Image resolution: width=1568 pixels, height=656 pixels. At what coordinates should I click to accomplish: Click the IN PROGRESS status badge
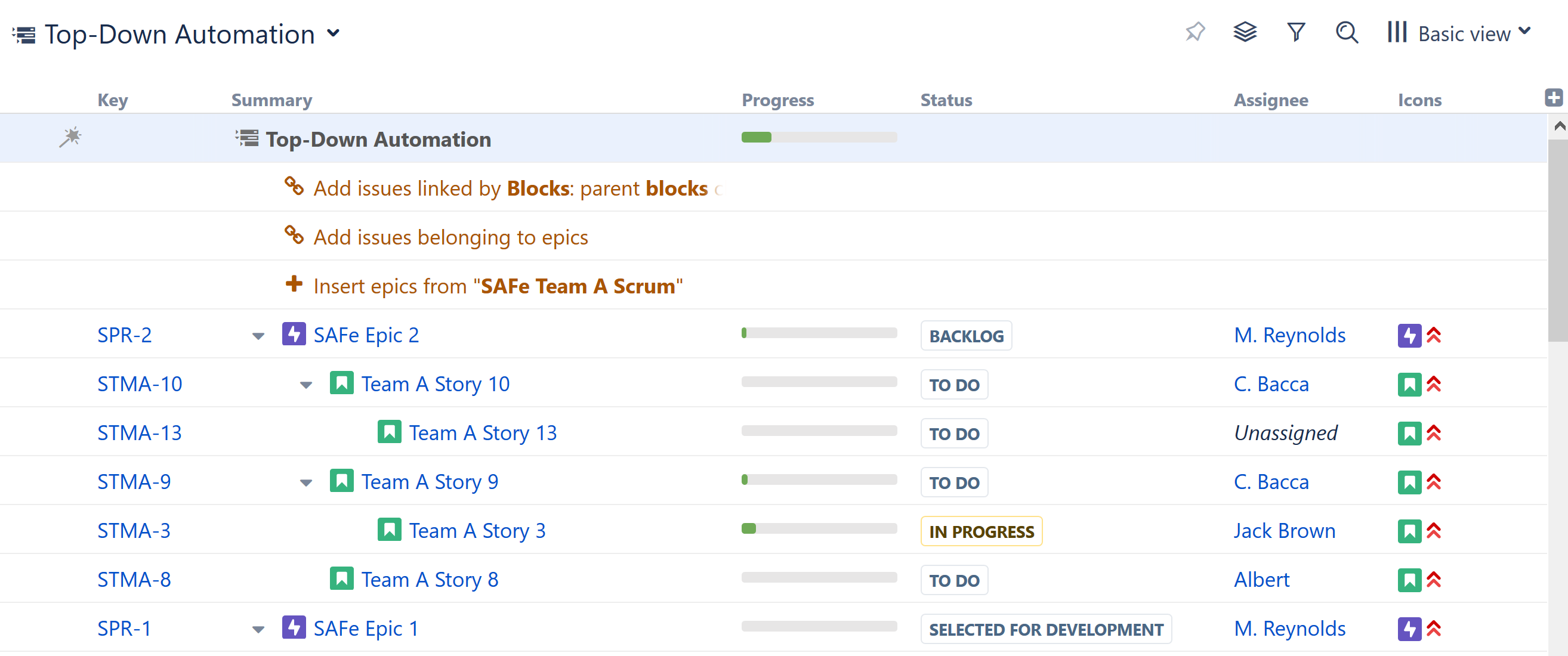point(981,531)
